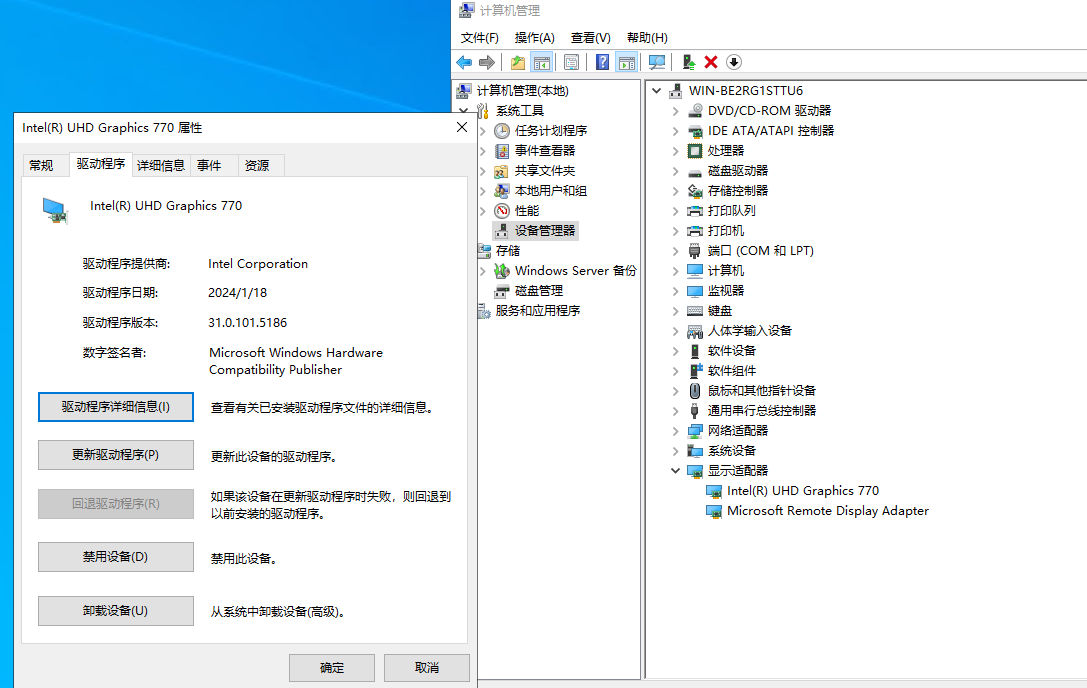Expand the 网络适配器 device category
Viewport: 1087px width, 688px height.
tap(675, 431)
